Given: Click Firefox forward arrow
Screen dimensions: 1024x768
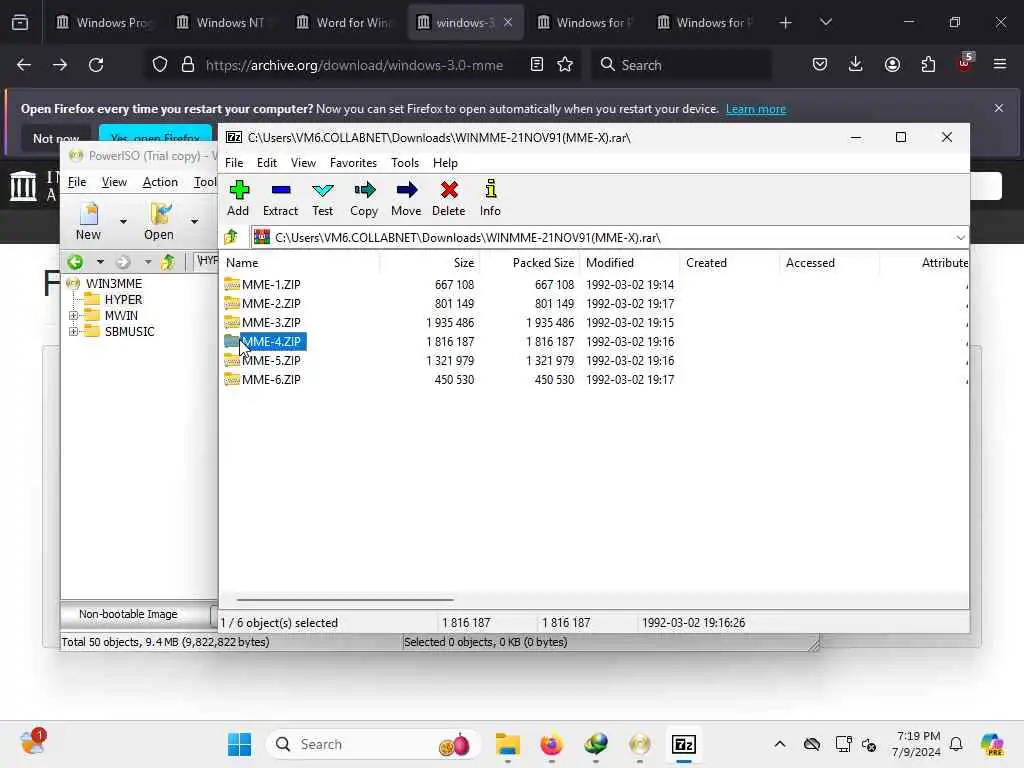Looking at the screenshot, I should pyautogui.click(x=60, y=65).
